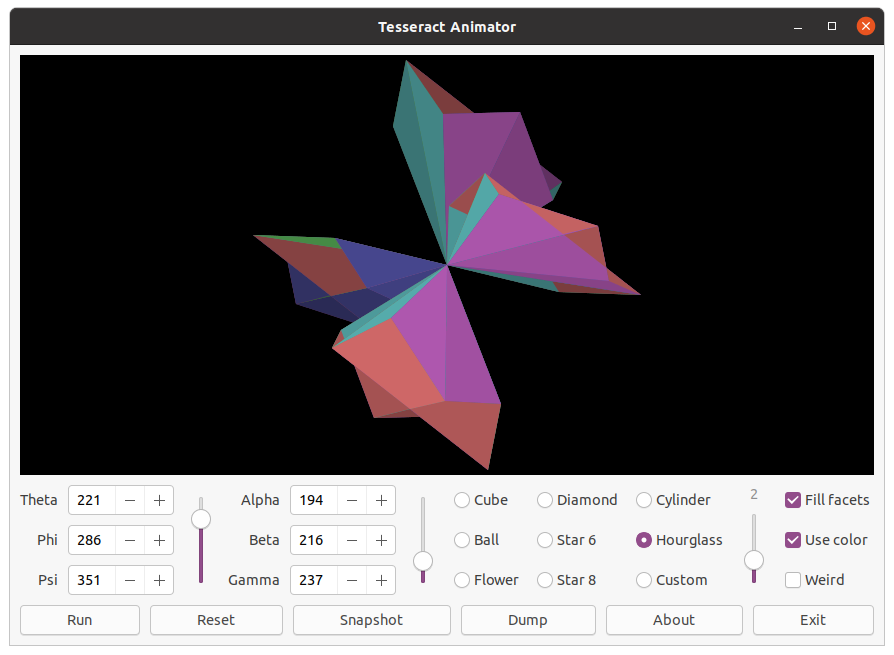
Task: Click the Alpha value field showing 194
Action: [314, 501]
